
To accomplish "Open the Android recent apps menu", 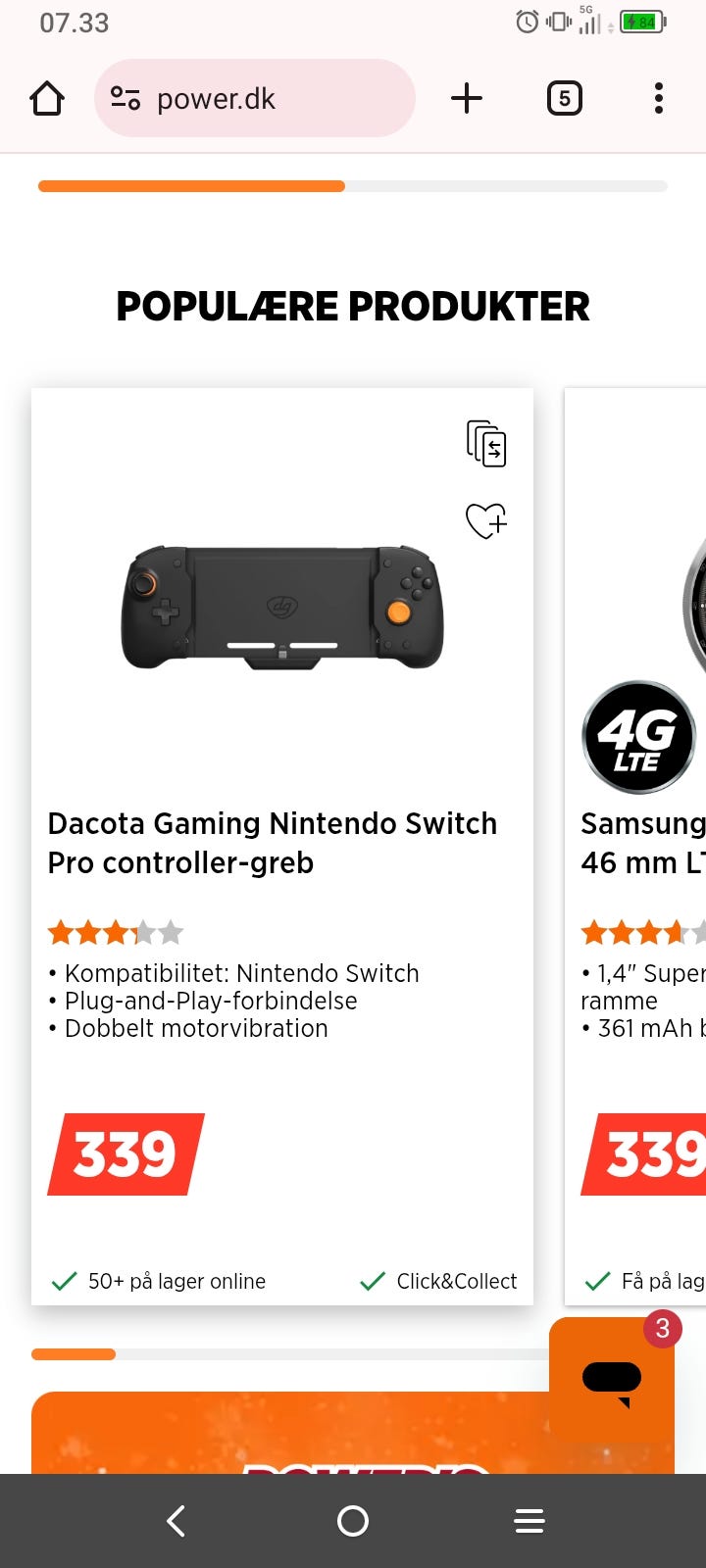I will [x=529, y=1521].
